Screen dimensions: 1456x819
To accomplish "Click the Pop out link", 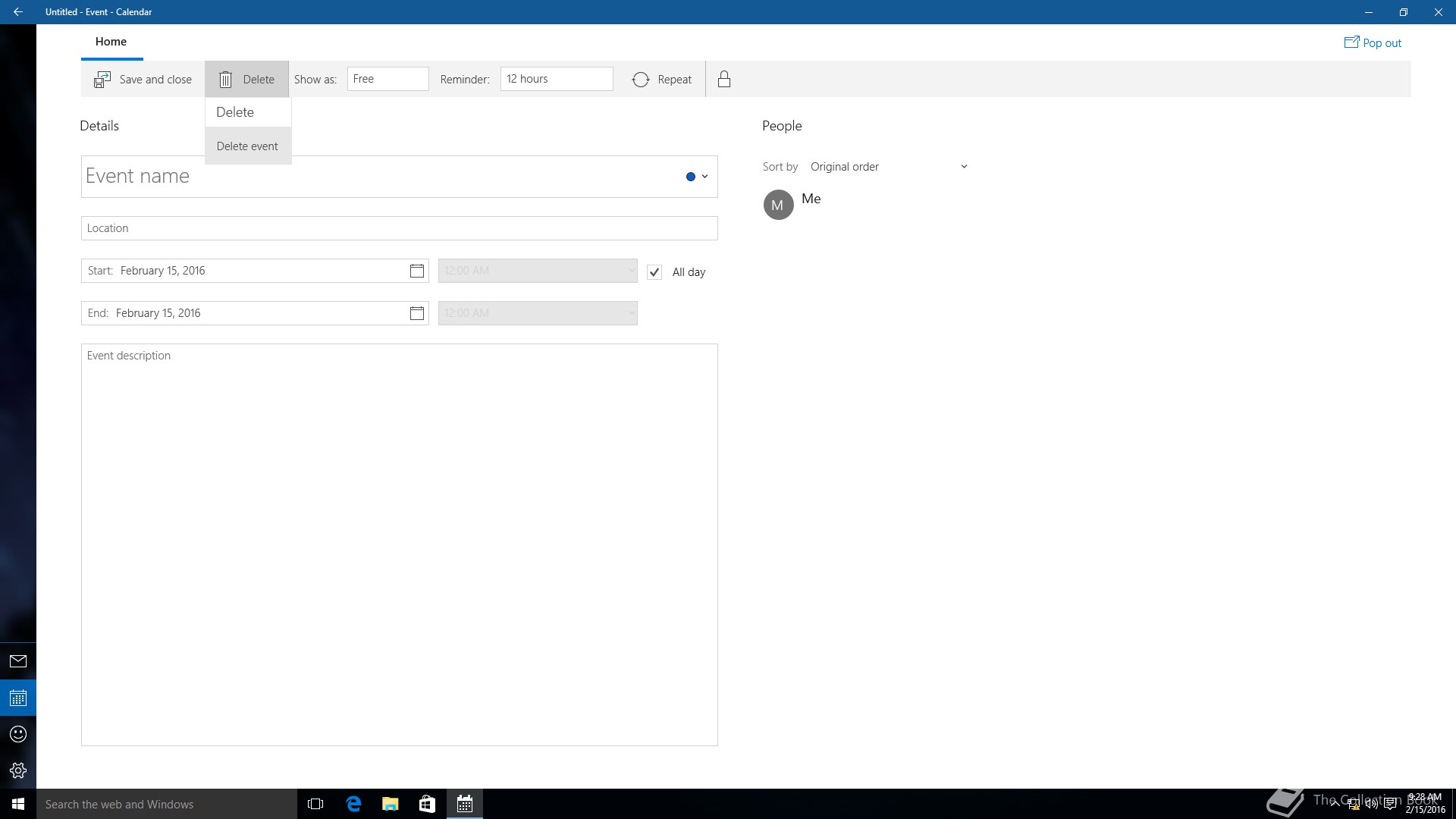I will 1373,43.
